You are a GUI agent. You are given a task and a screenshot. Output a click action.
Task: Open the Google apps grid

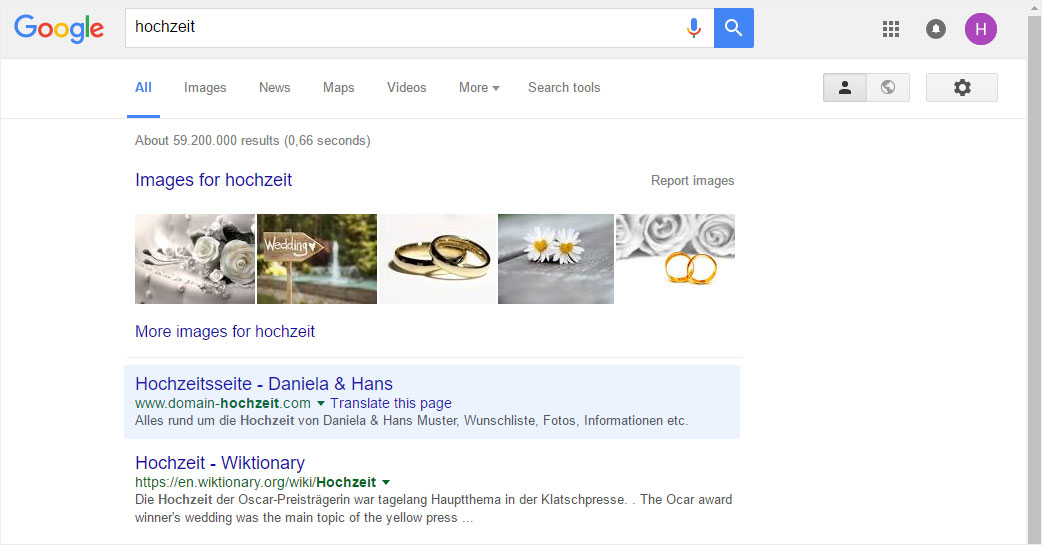click(890, 29)
